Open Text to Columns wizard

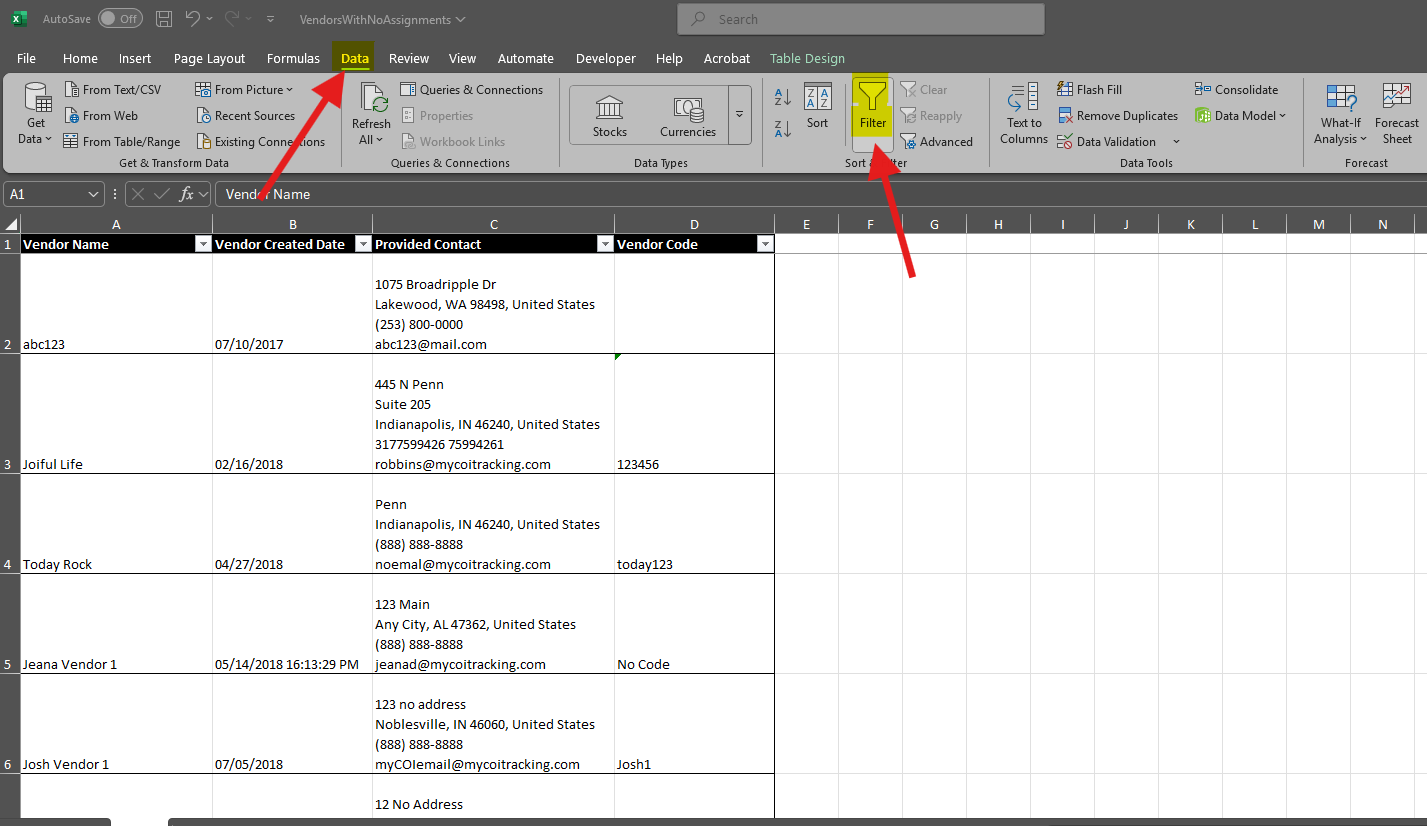click(1023, 114)
